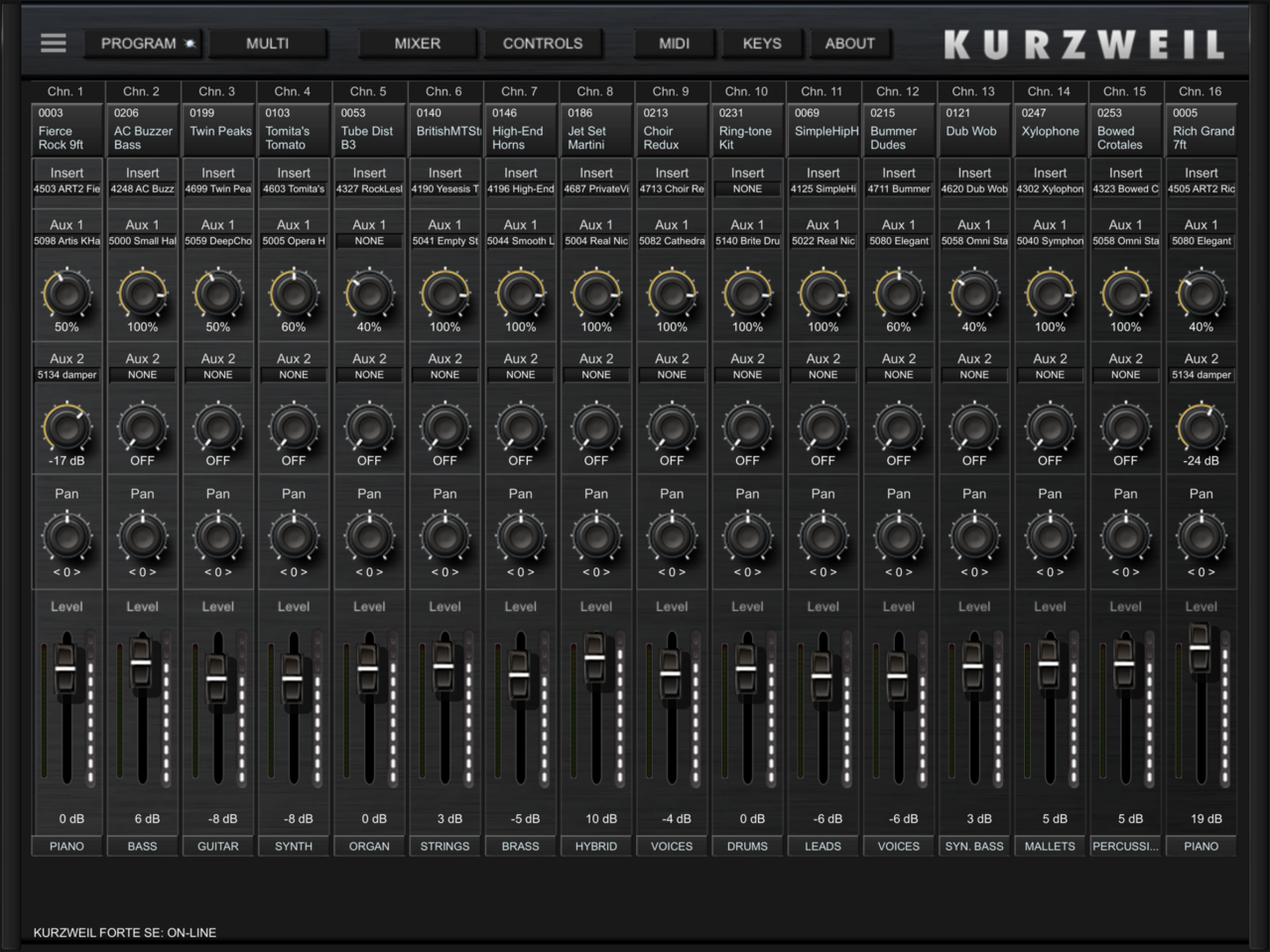Viewport: 1270px width, 952px height.
Task: Click the Chn. 8 Level fader at 10 dB
Action: [x=595, y=655]
